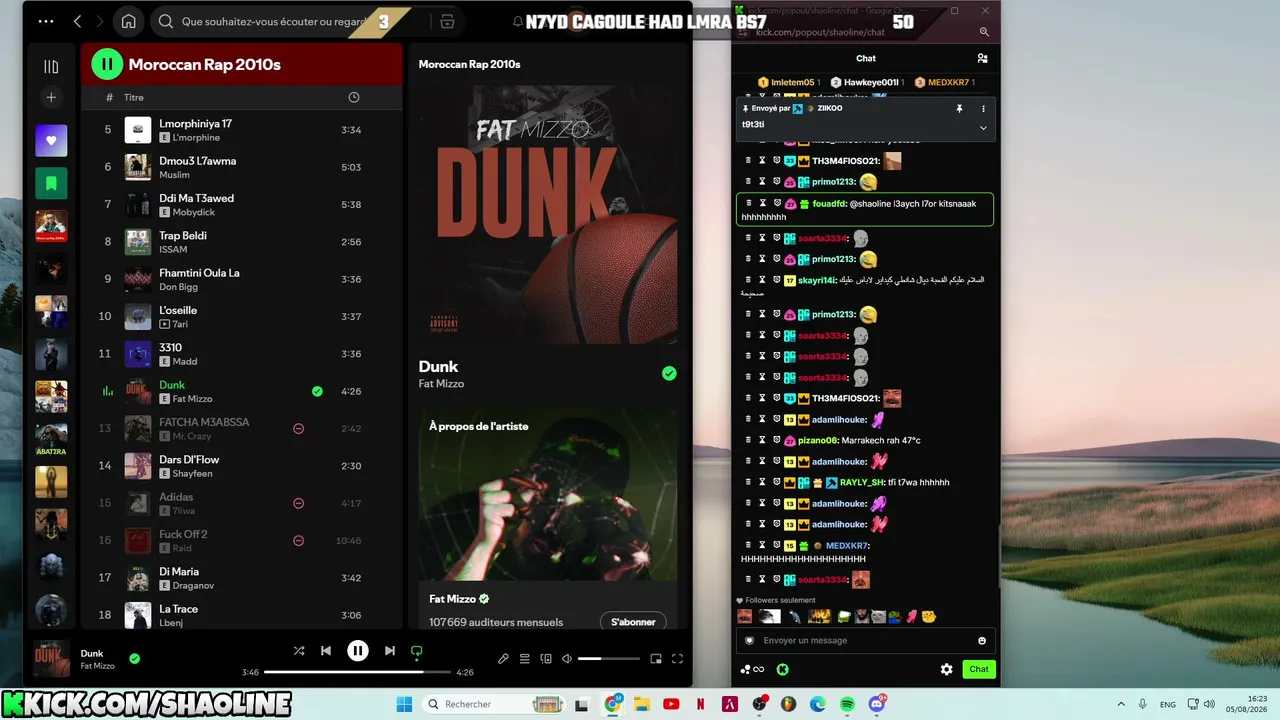The width and height of the screenshot is (1280, 720).
Task: Open the Spotify mini player
Action: pos(656,659)
